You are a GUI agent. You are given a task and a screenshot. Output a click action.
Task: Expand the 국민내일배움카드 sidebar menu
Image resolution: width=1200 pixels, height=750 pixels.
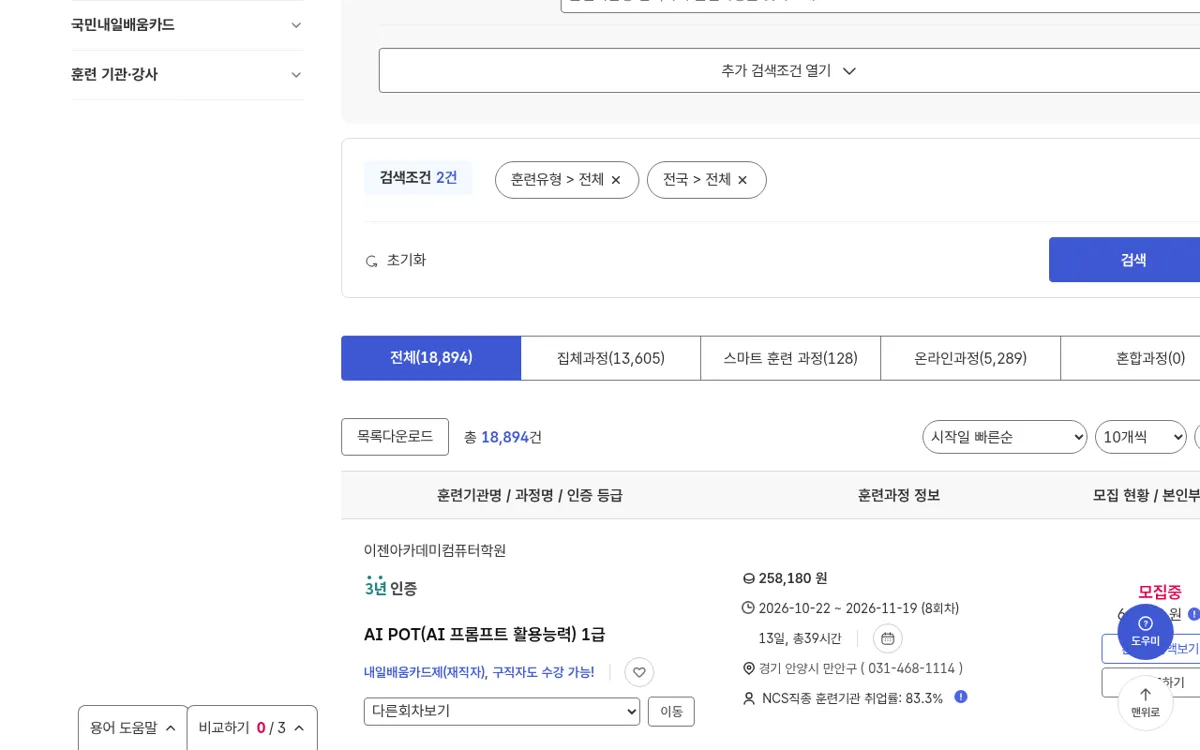(187, 25)
